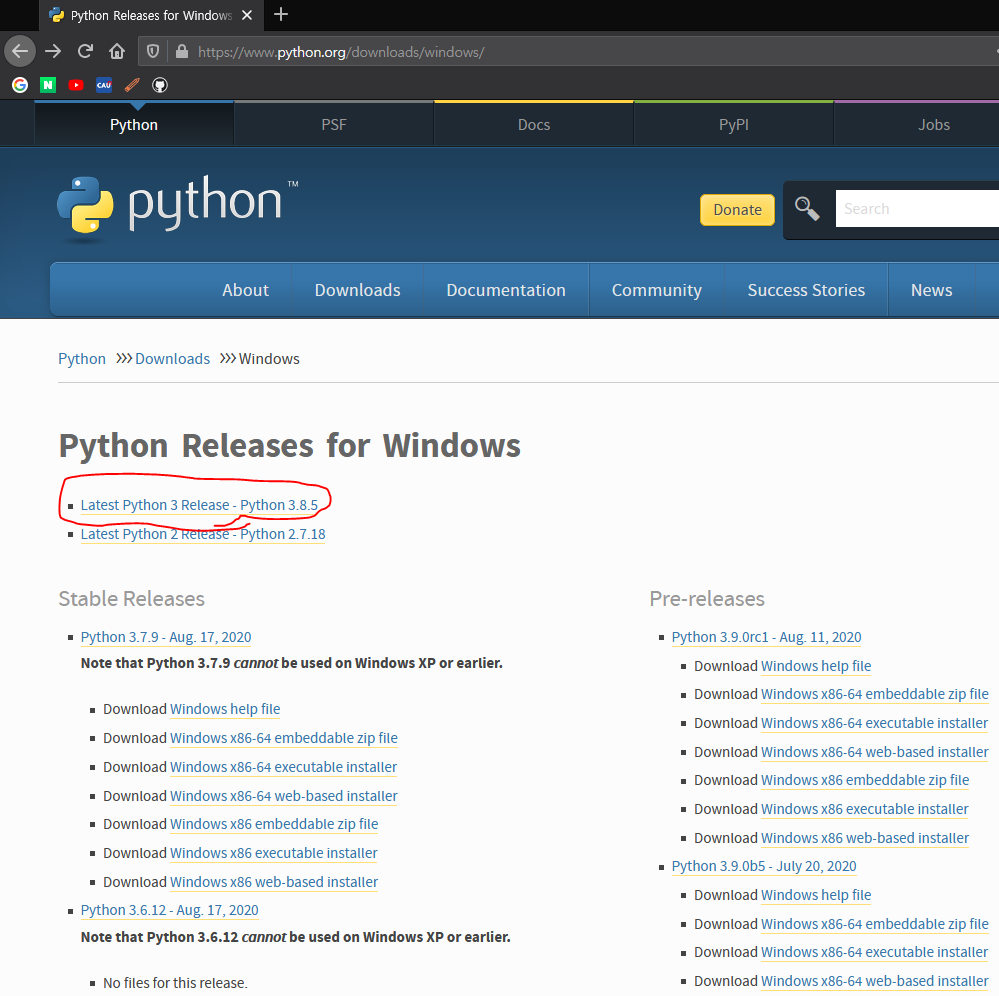
Task: Download 3.7.9 Windows x86-64 embeddable zip file
Action: tap(284, 738)
